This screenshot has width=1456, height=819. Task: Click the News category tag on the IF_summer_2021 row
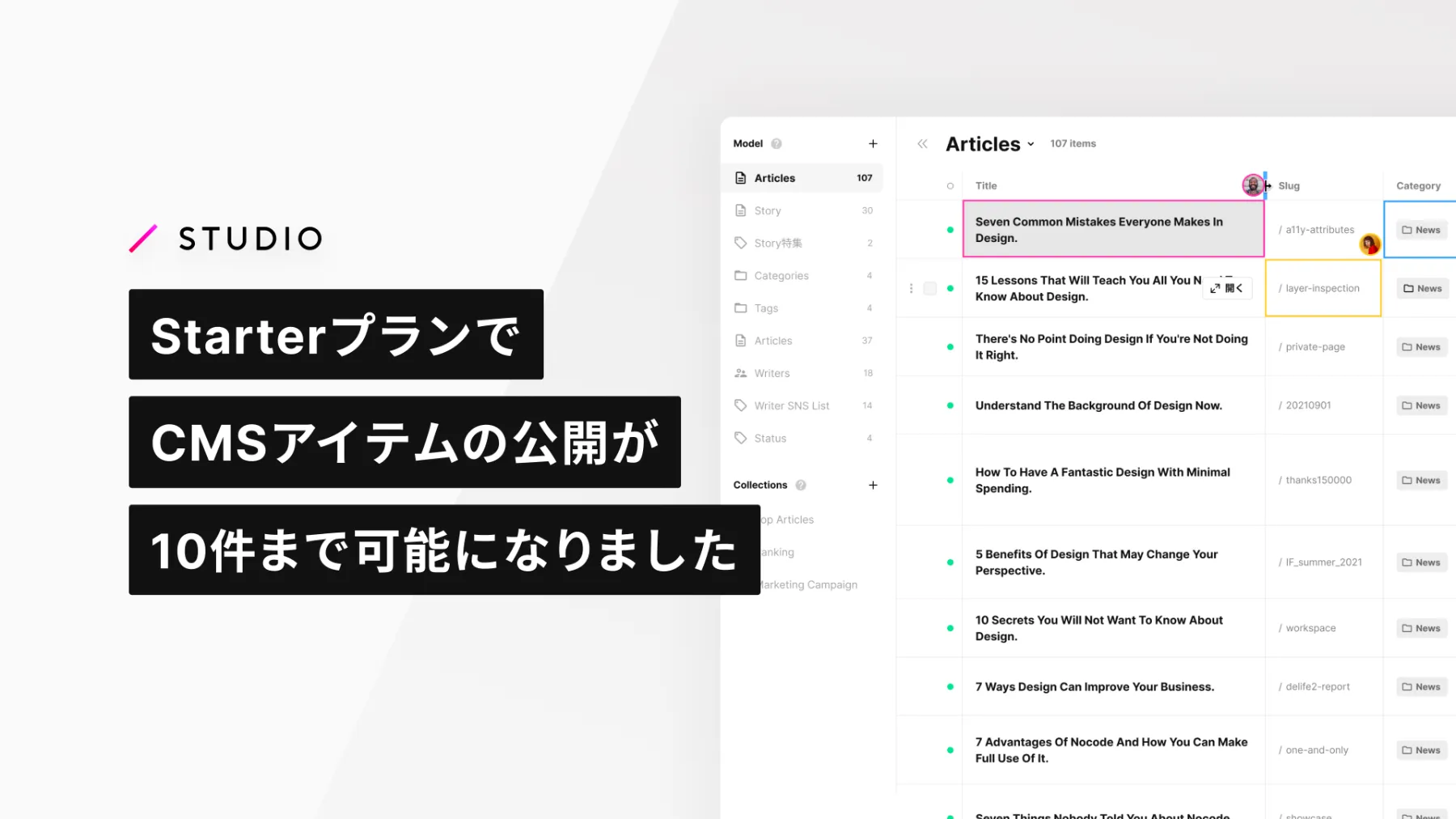(1421, 562)
